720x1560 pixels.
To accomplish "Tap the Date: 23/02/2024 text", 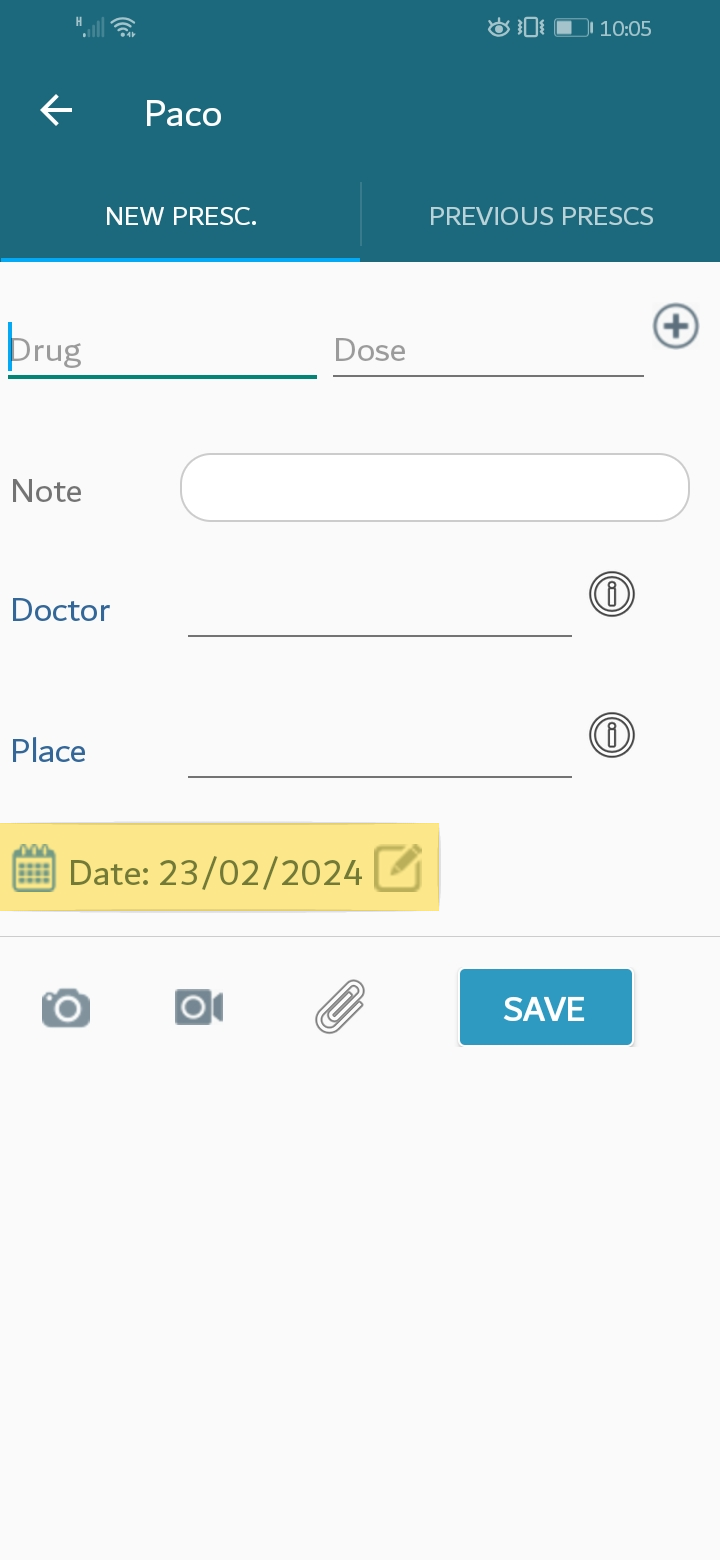I will (215, 873).
